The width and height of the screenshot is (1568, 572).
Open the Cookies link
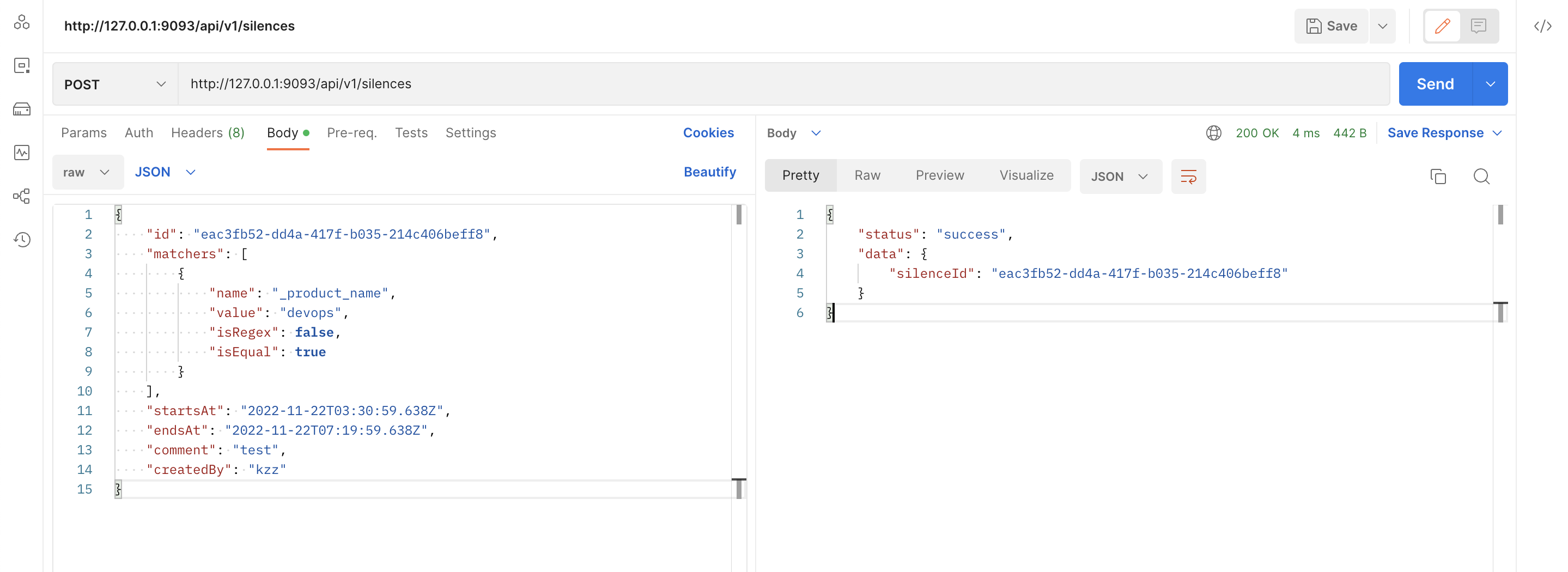pos(708,133)
